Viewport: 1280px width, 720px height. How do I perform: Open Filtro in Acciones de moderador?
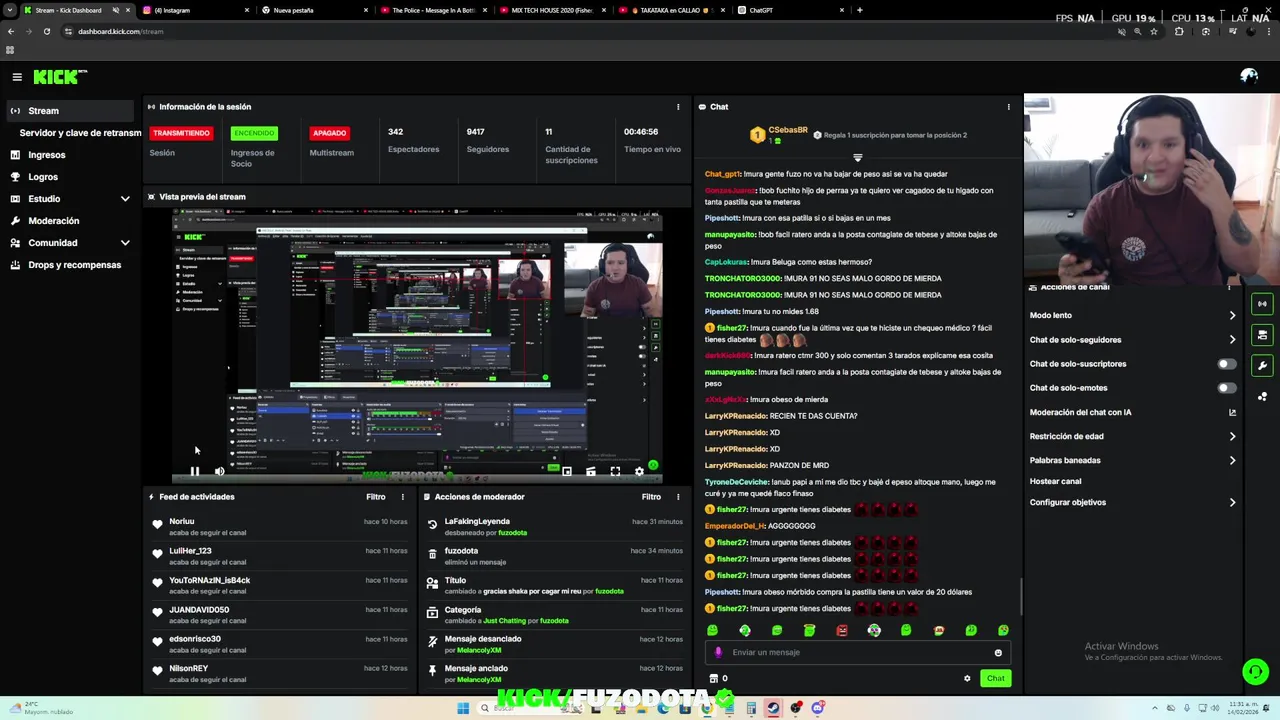tap(651, 497)
